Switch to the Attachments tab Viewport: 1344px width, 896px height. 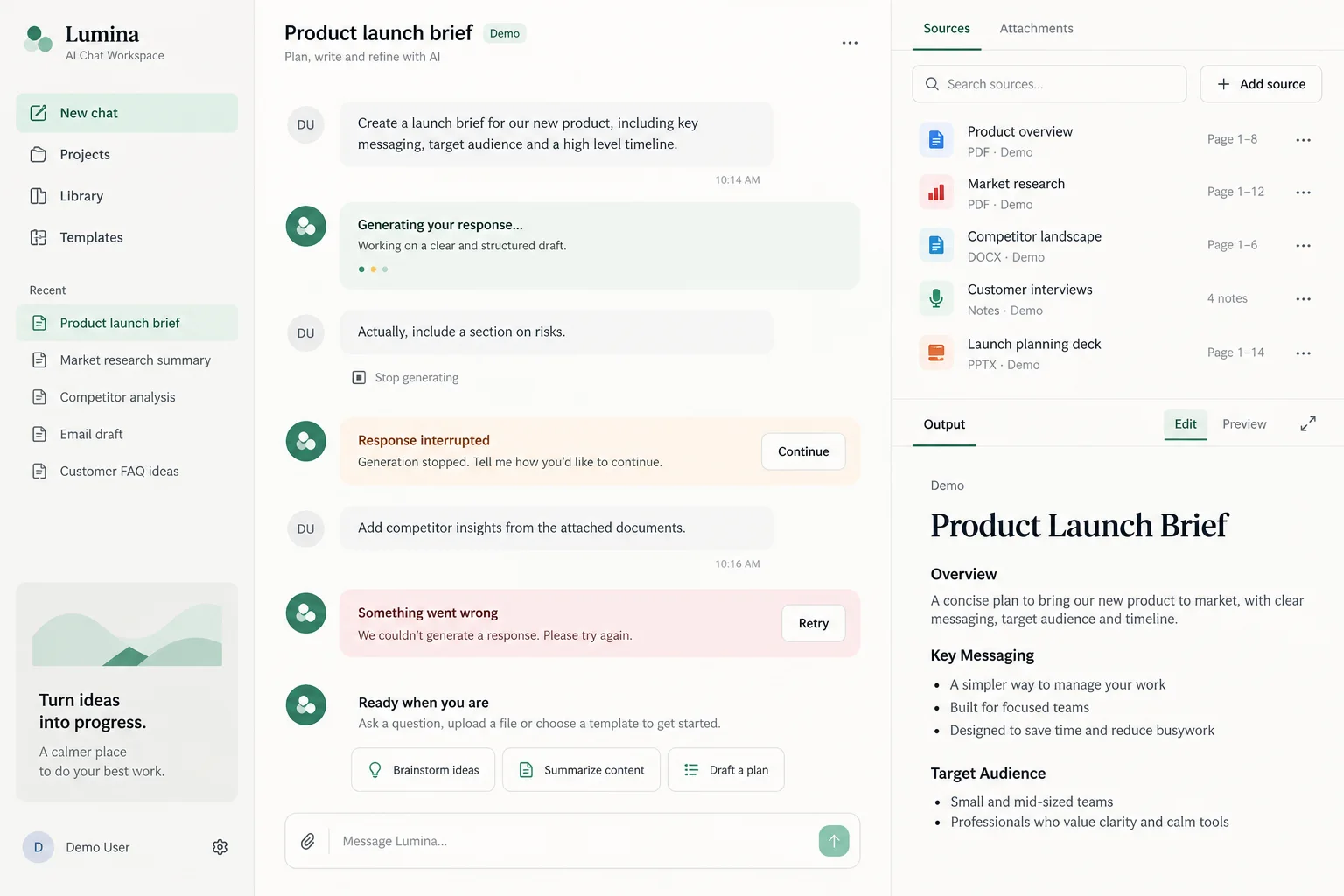(x=1036, y=28)
